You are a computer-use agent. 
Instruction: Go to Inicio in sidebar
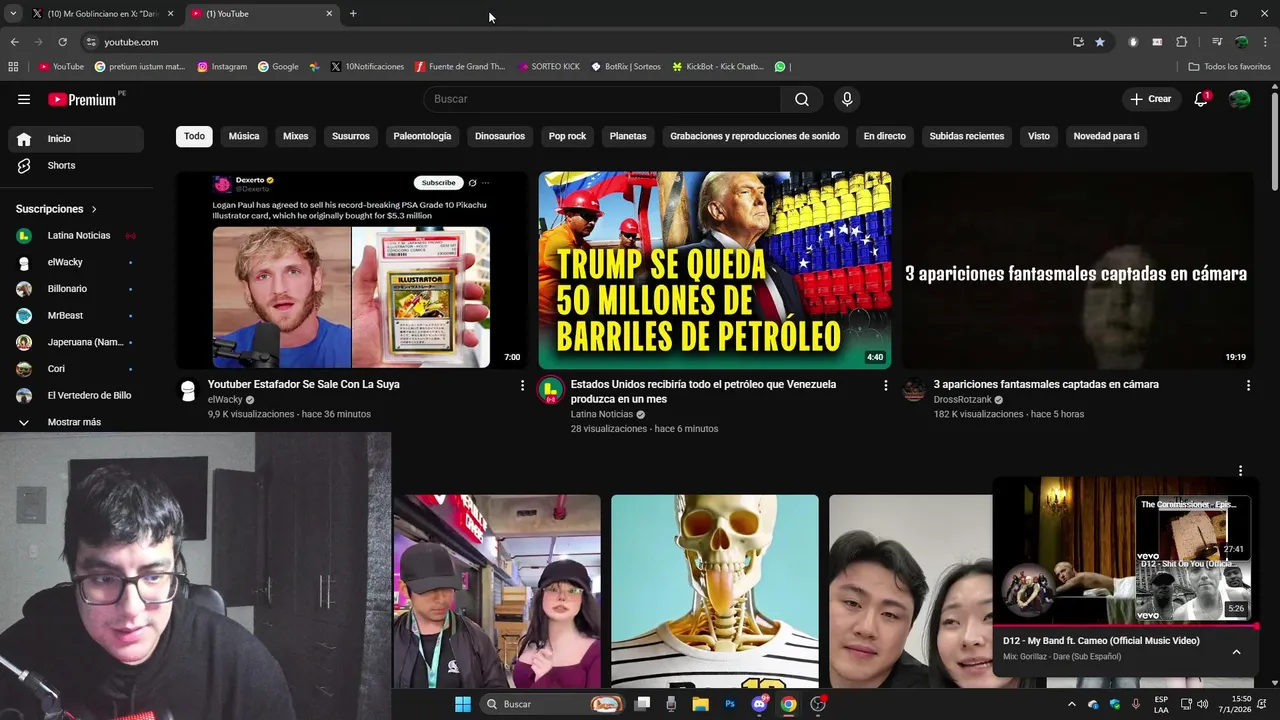pyautogui.click(x=76, y=139)
